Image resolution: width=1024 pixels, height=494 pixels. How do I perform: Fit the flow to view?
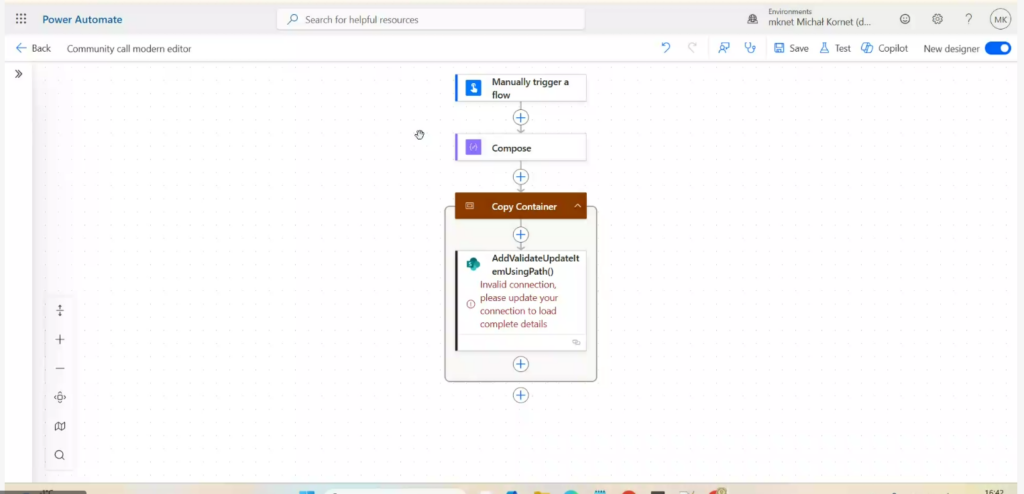(x=60, y=397)
